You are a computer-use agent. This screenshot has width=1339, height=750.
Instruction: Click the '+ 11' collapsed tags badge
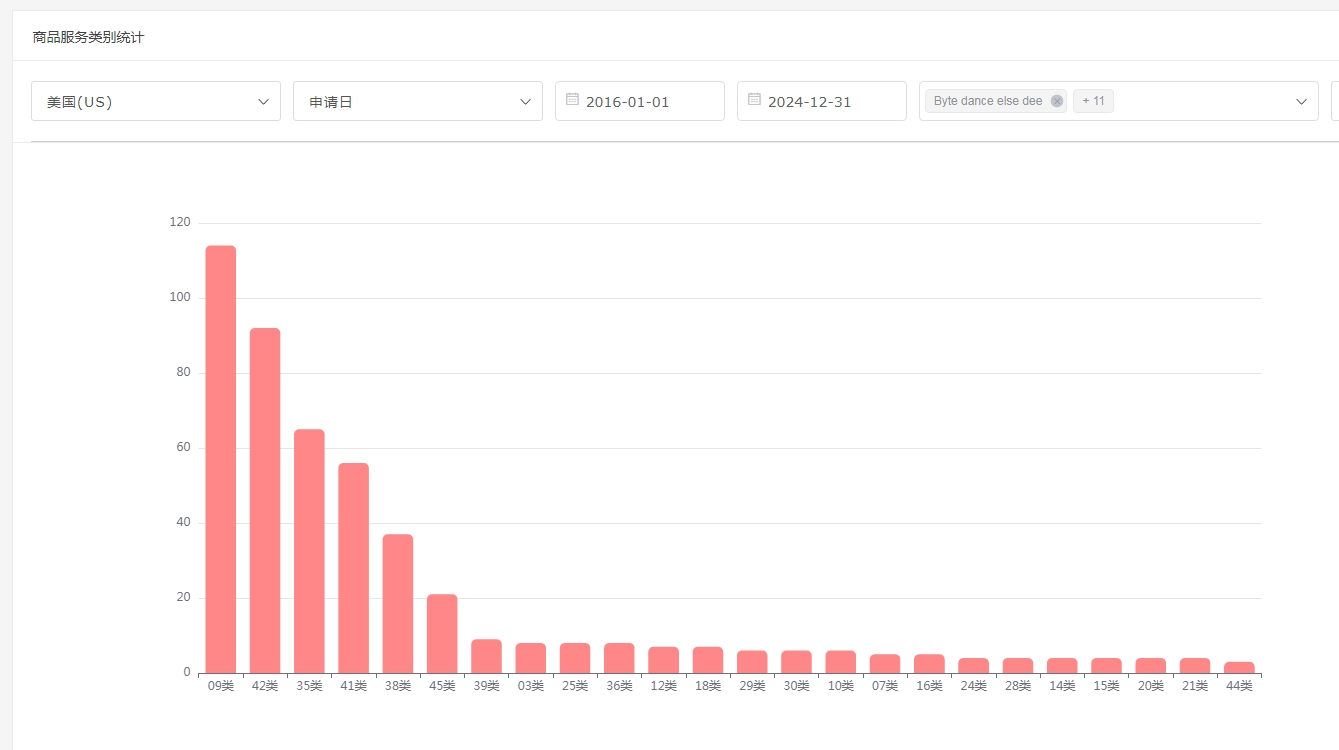(x=1093, y=101)
